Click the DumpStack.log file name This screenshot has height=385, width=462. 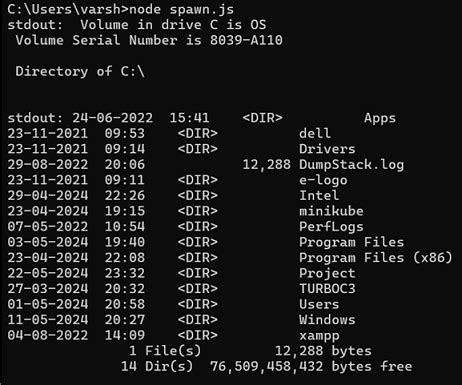pos(351,165)
